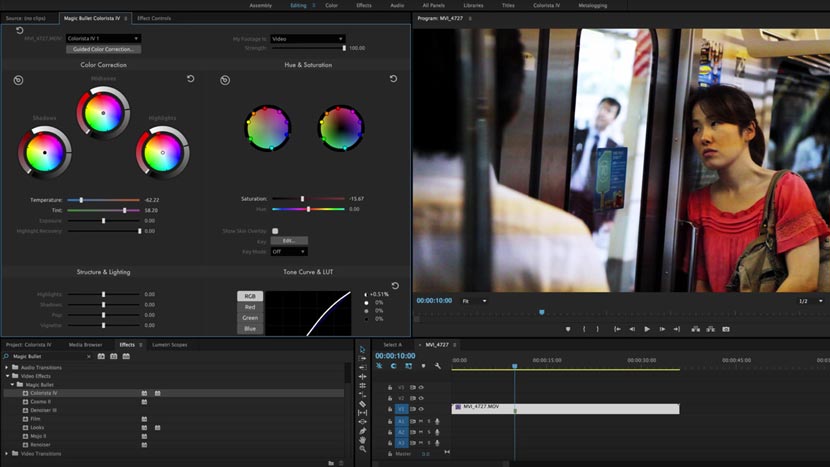The image size is (830, 467).
Task: Click the Extract button in Program monitor
Action: click(710, 329)
